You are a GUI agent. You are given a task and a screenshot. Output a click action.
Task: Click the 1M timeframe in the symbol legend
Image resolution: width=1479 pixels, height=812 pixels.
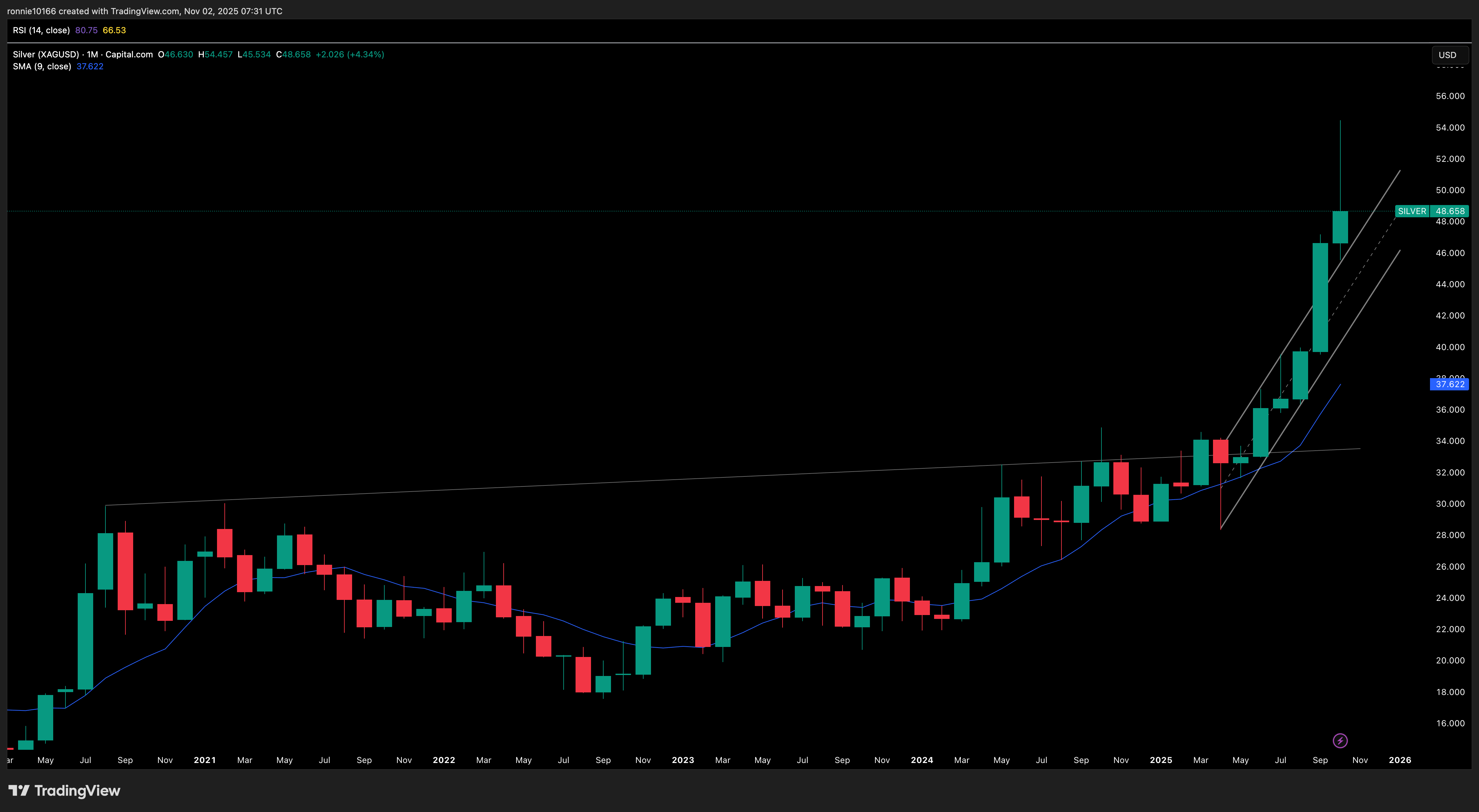pos(91,54)
